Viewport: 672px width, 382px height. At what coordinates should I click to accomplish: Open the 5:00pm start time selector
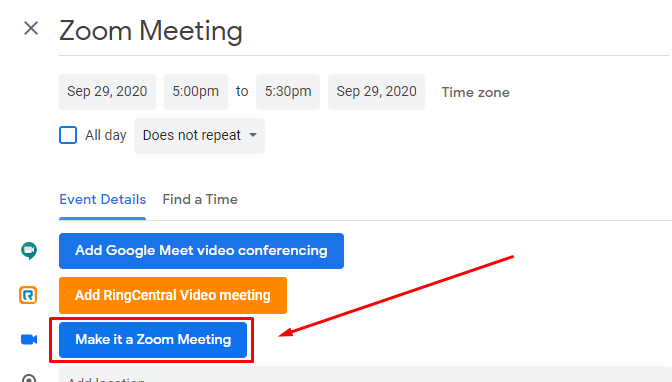196,92
